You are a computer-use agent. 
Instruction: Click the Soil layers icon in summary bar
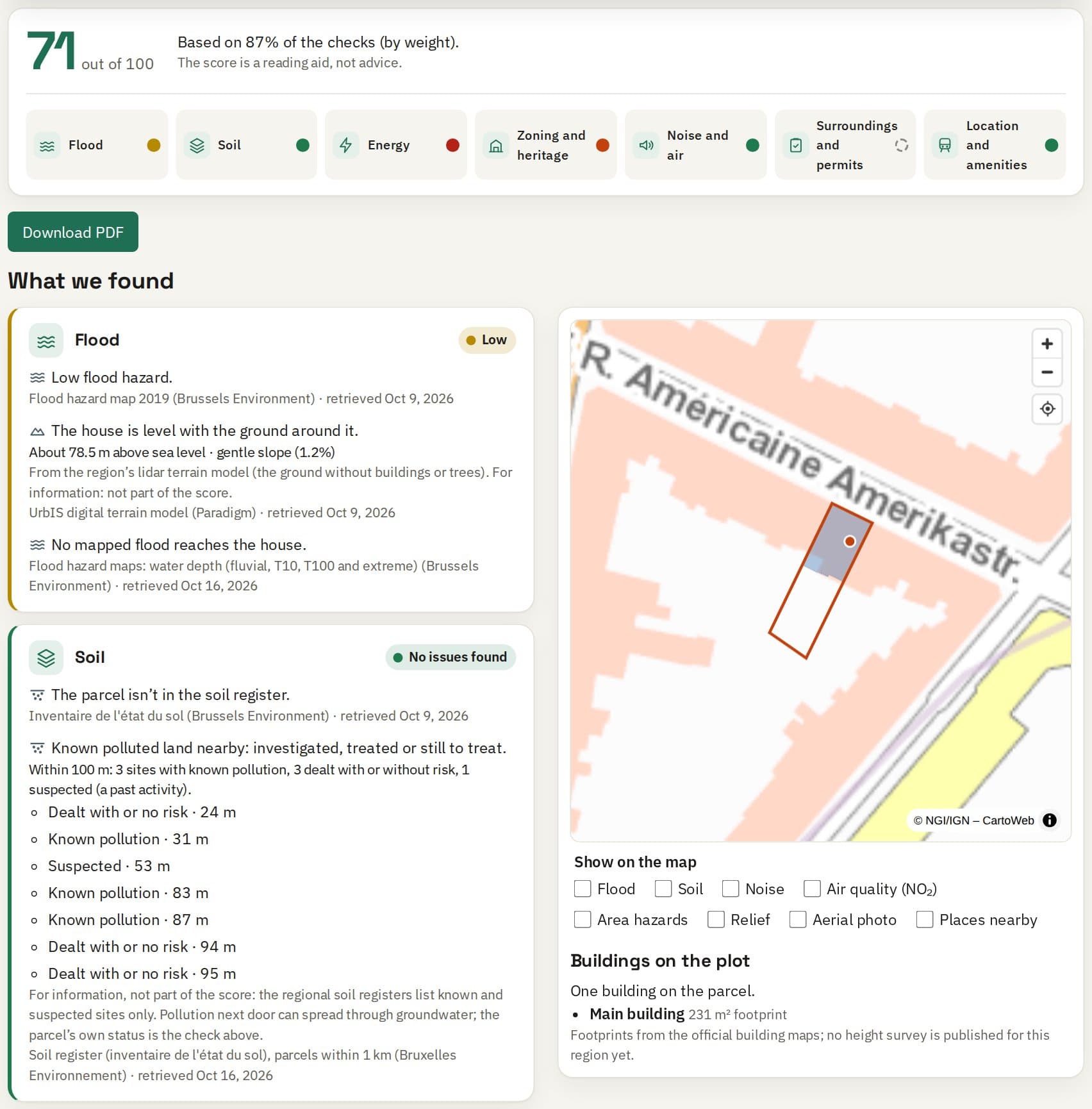pos(197,146)
